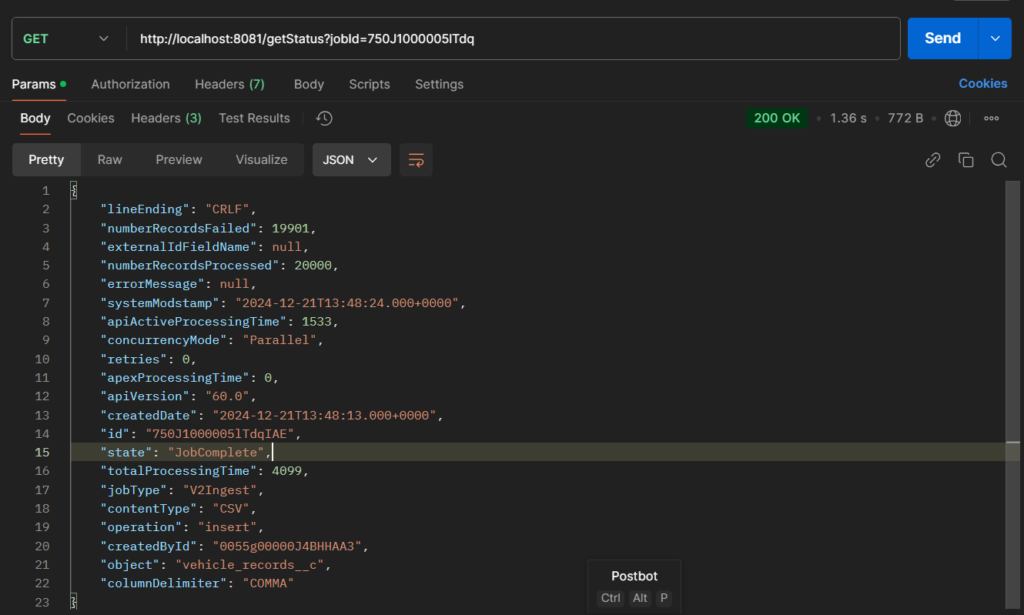
Task: Switch to Preview view mode
Action: (179, 160)
